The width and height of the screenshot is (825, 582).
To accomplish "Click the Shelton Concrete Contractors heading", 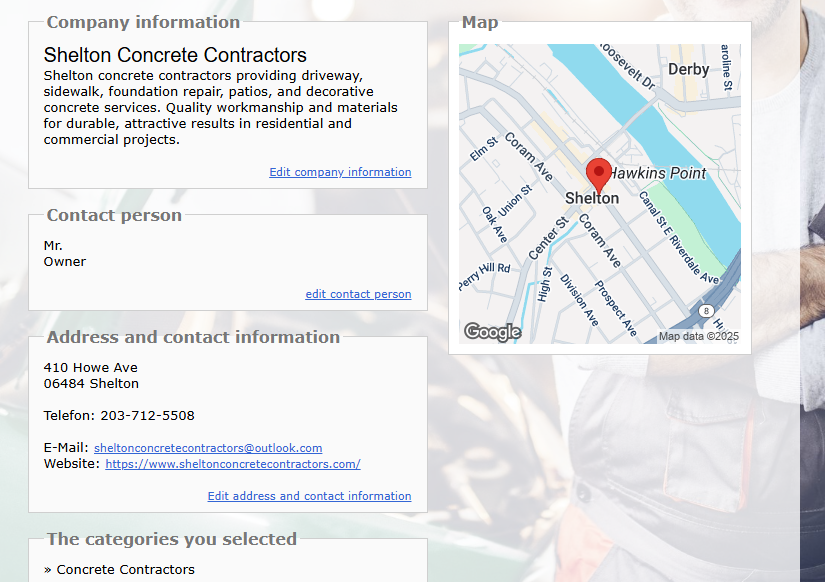I will 175,55.
